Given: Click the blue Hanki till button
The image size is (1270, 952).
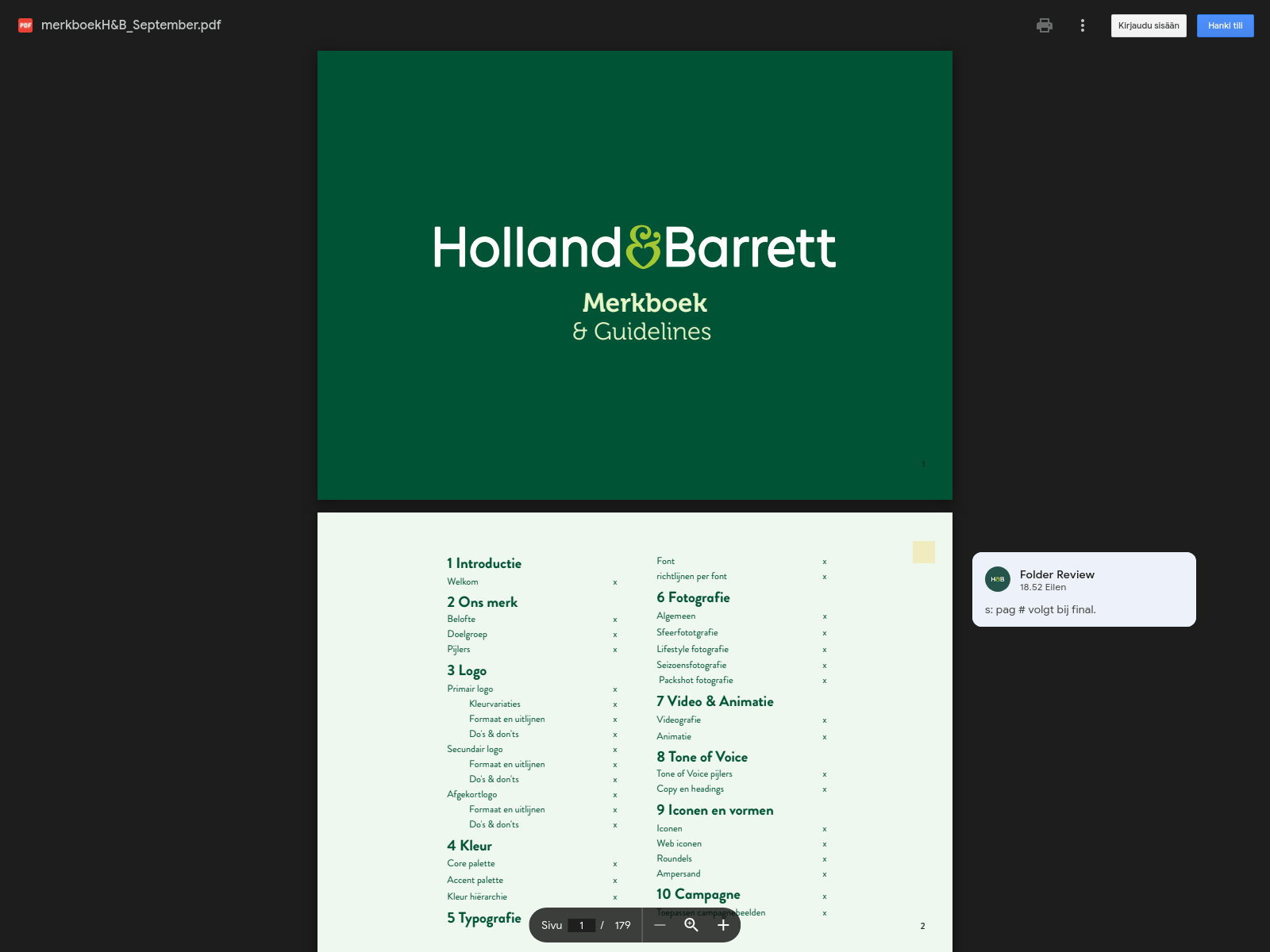Looking at the screenshot, I should click(x=1226, y=25).
